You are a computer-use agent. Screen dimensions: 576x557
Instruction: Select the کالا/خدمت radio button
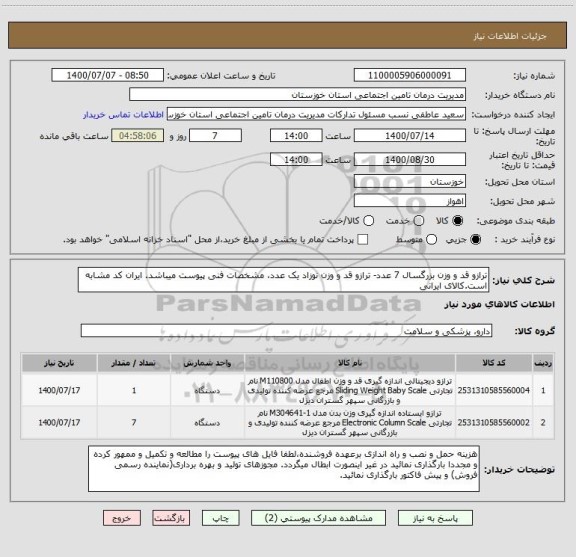(x=368, y=220)
